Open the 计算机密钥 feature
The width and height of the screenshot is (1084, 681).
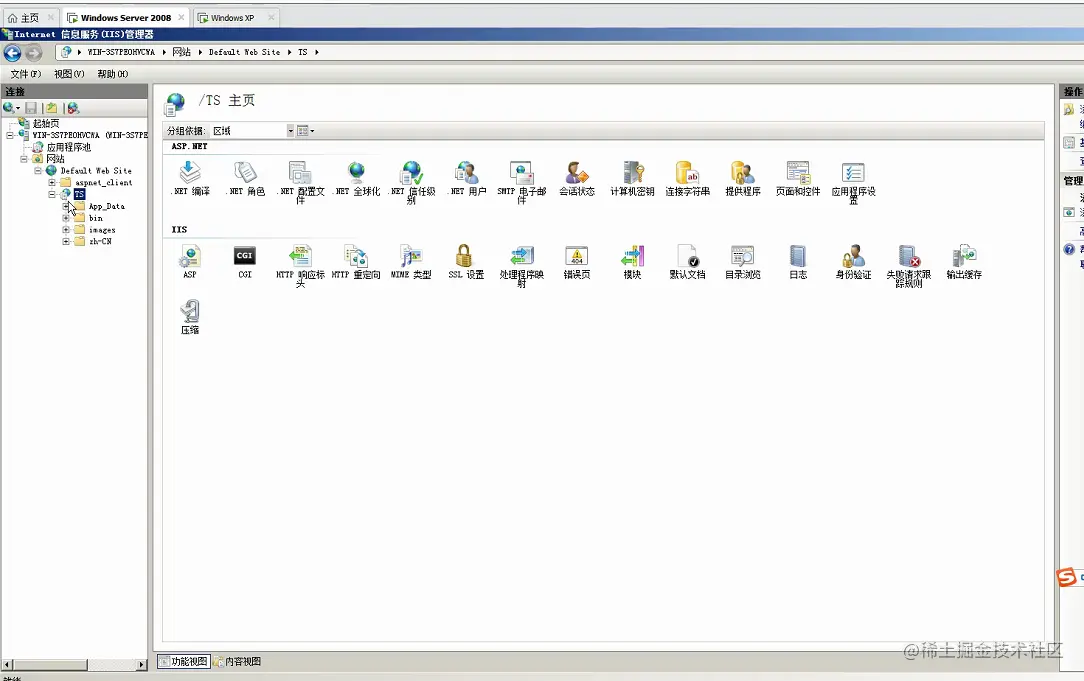click(x=633, y=178)
